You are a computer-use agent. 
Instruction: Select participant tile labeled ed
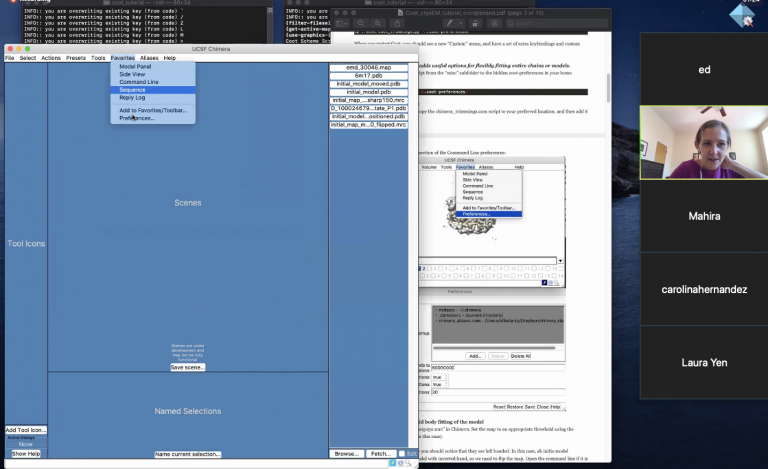pos(704,69)
